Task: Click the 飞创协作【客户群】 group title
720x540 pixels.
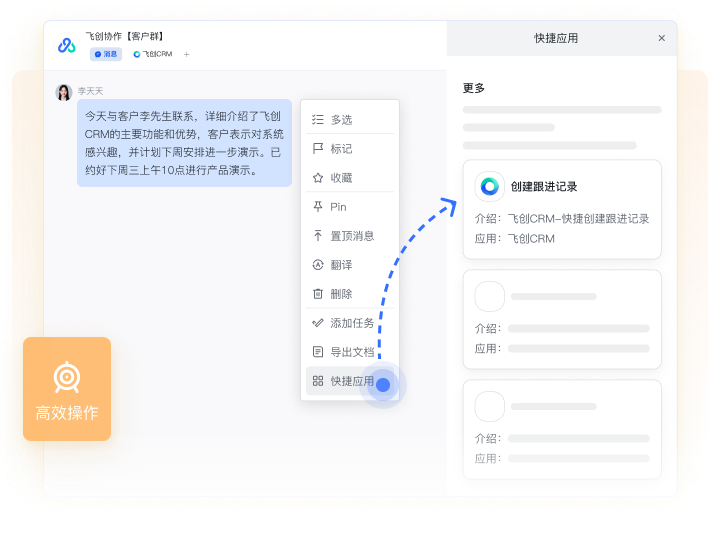Action: click(x=125, y=36)
